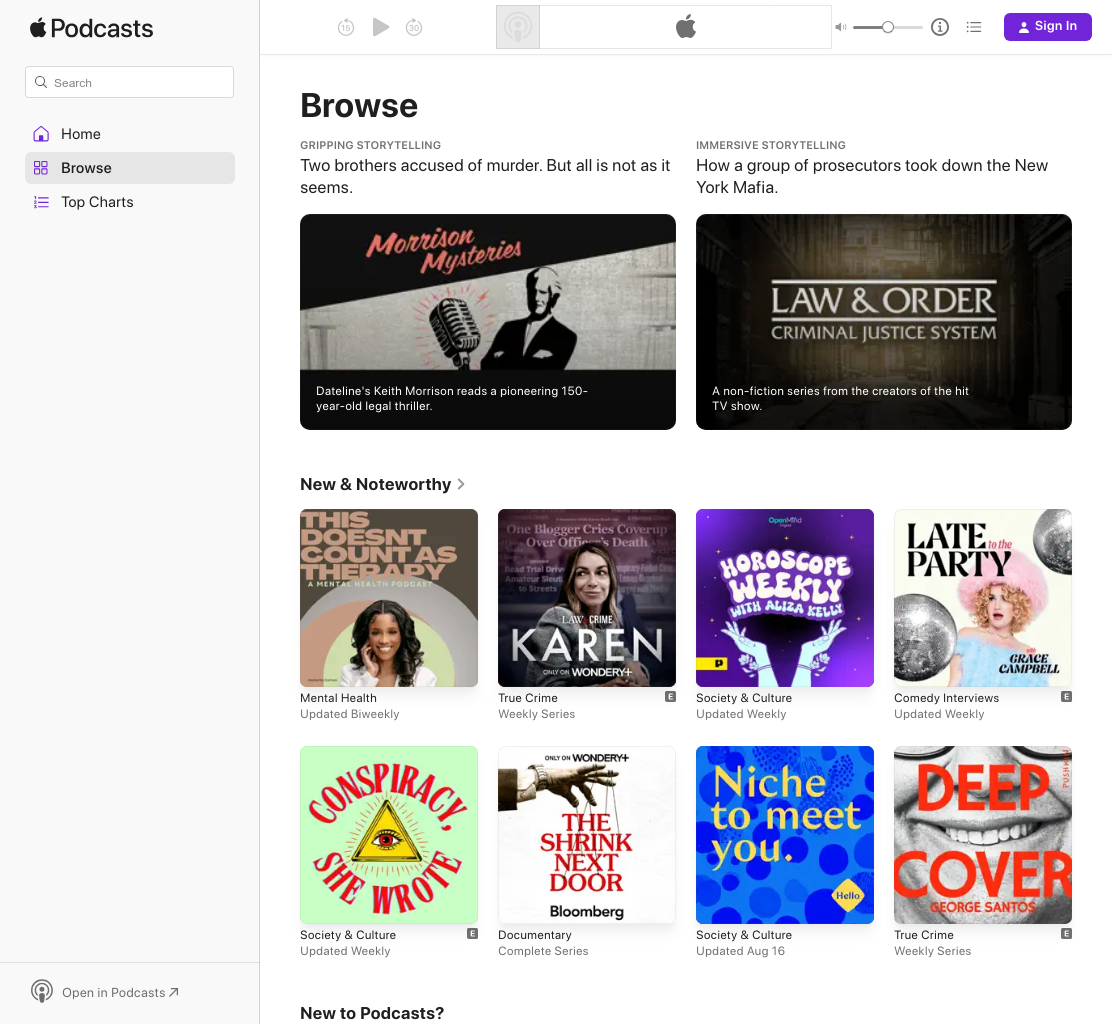
Task: Click the Top Charts list icon
Action: click(x=41, y=202)
